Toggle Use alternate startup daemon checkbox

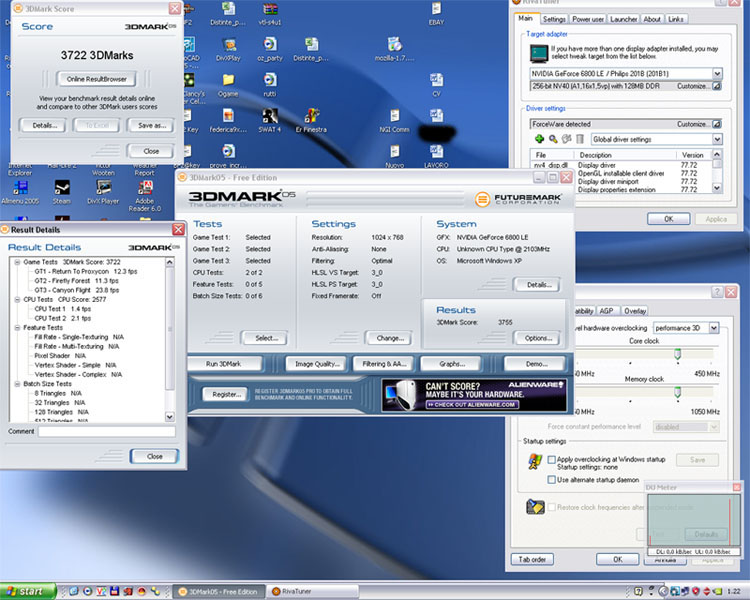tap(551, 479)
